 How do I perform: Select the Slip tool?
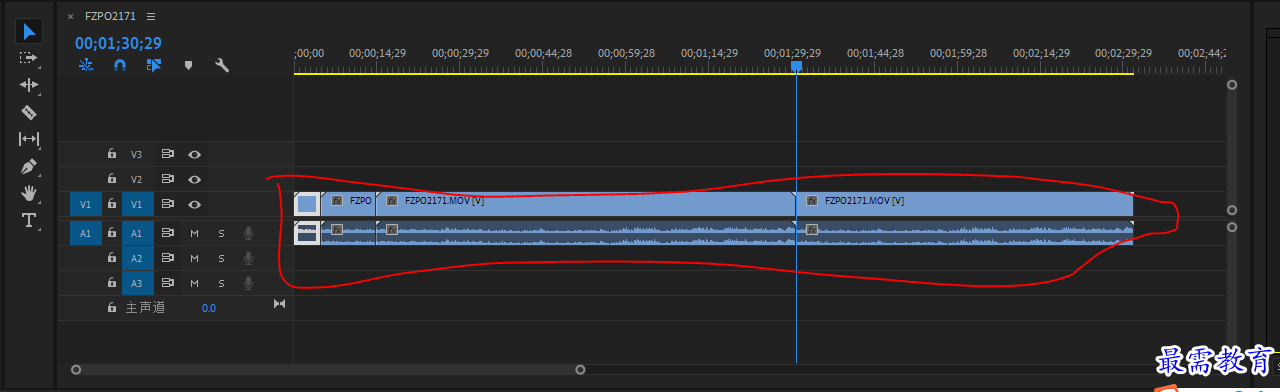[29, 139]
